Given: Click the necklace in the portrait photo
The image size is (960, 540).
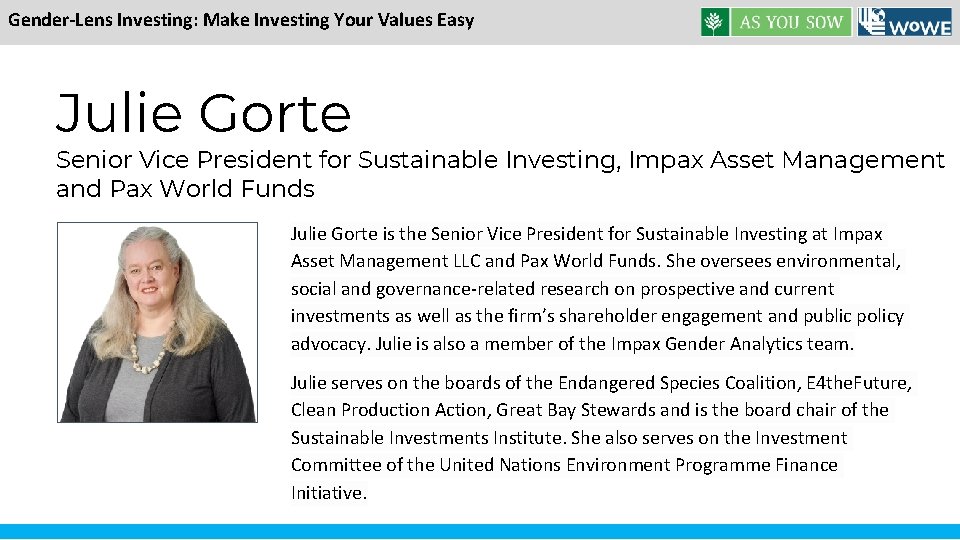Looking at the screenshot, I should click(148, 353).
